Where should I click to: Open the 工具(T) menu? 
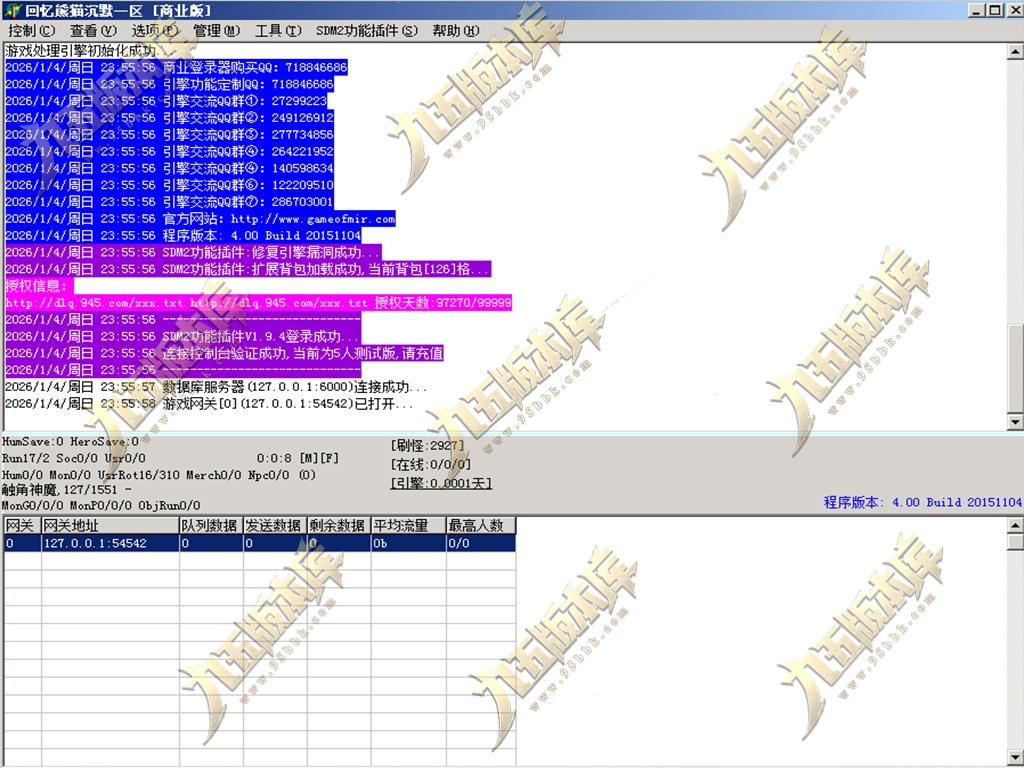point(278,31)
